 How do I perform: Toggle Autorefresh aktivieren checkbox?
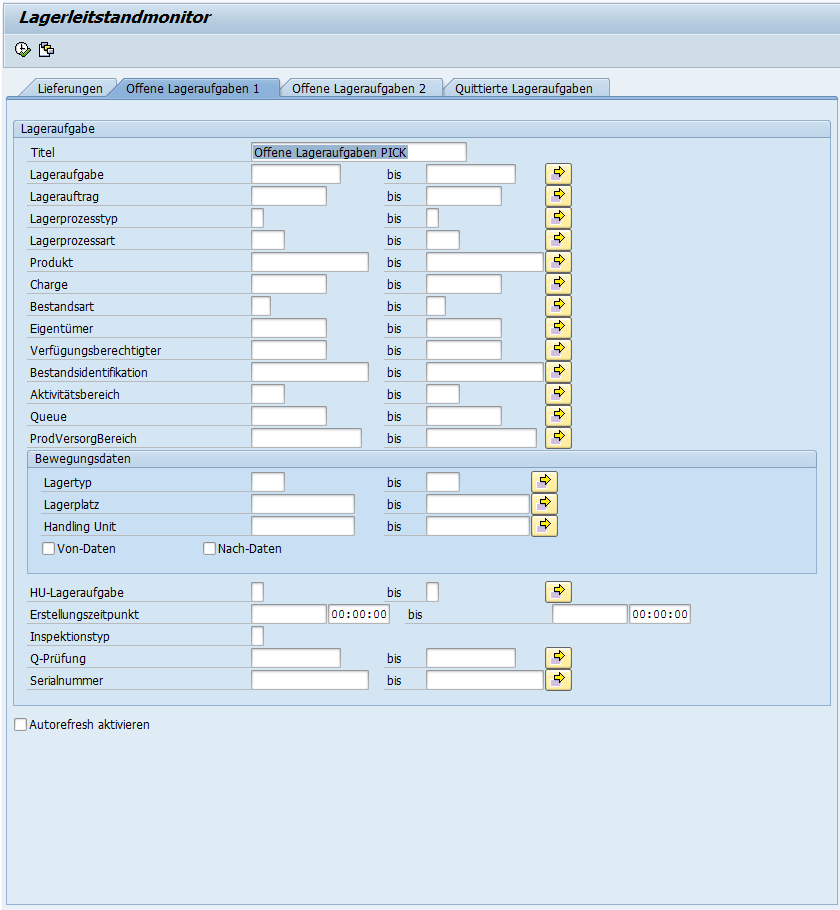(x=21, y=725)
